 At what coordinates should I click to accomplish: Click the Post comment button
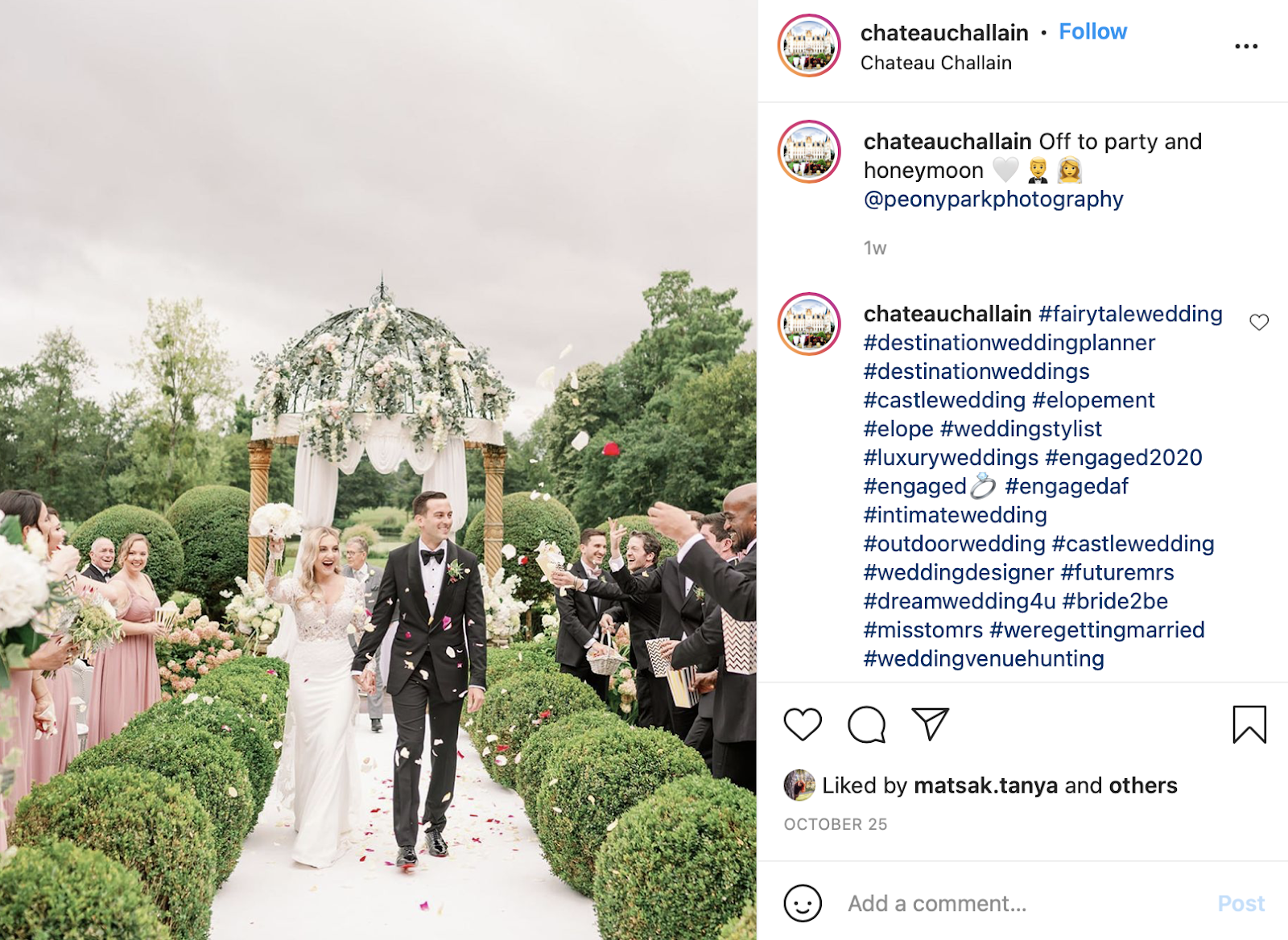click(x=1241, y=903)
